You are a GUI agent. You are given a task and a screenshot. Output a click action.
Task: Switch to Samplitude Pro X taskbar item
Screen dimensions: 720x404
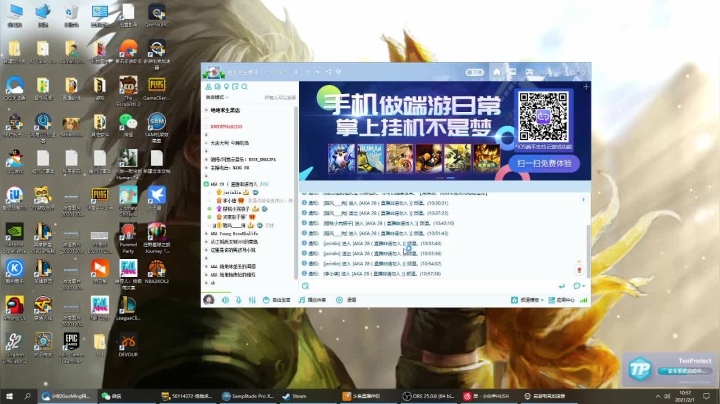point(248,396)
